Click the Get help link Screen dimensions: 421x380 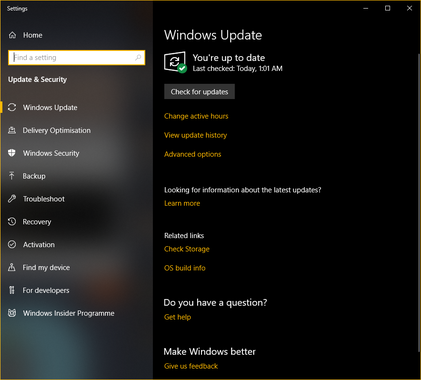(177, 317)
